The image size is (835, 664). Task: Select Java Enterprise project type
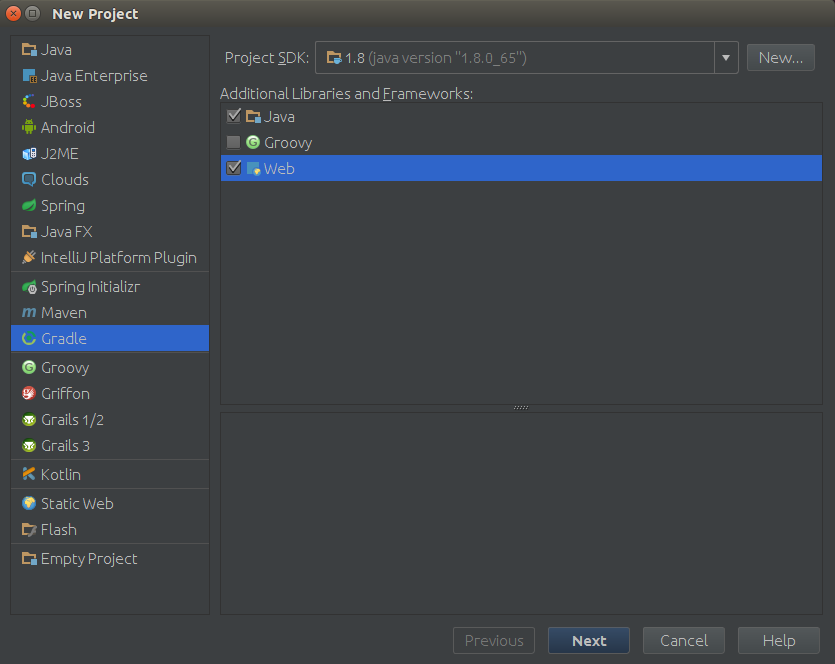(110, 76)
